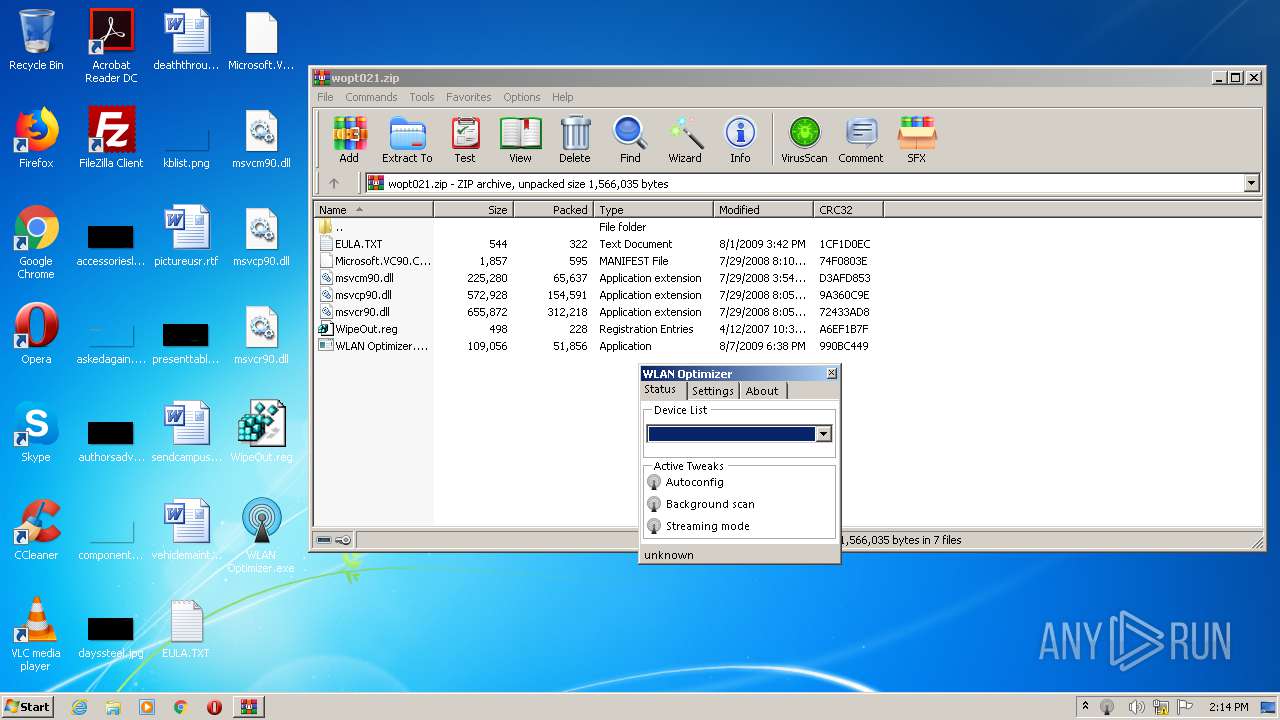Screen dimensions: 1280x720
Task: Open the Firefox desktop icon
Action: tap(36, 139)
